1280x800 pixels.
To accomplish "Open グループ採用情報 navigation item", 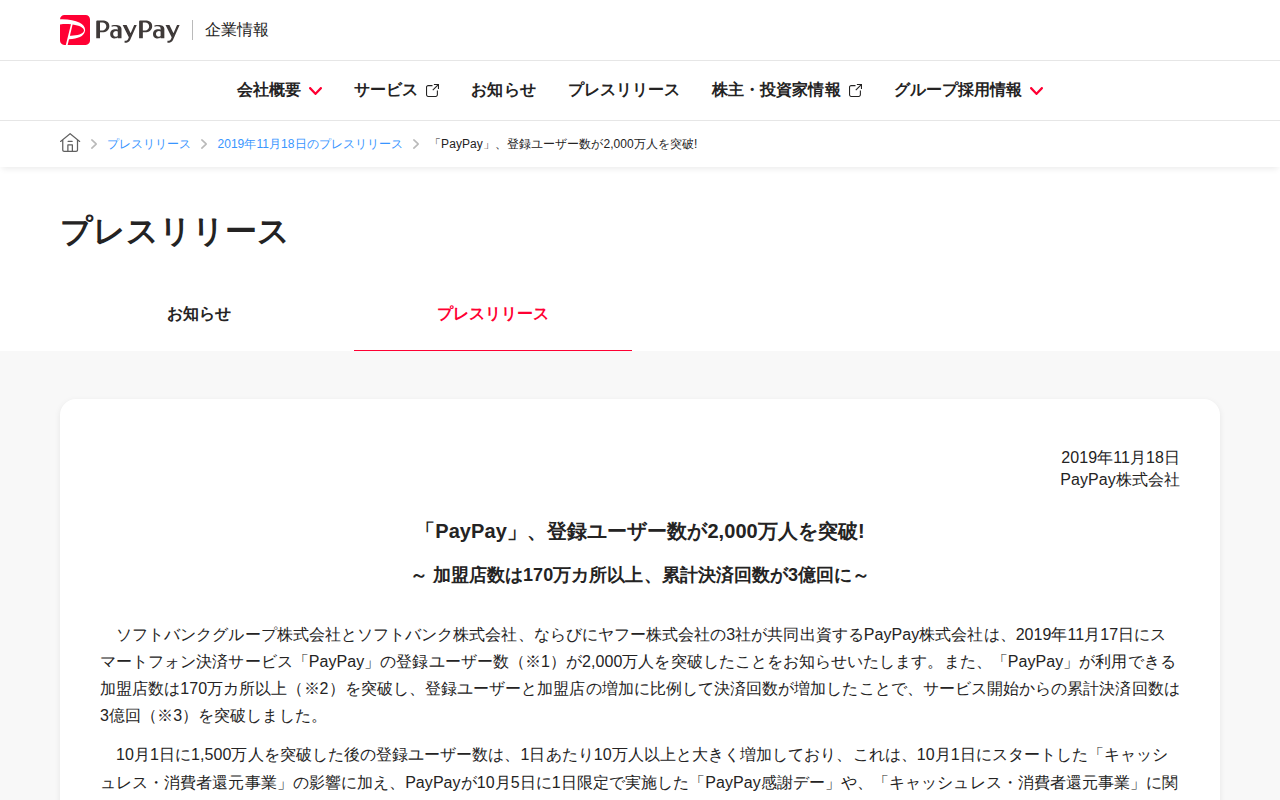I will (968, 90).
